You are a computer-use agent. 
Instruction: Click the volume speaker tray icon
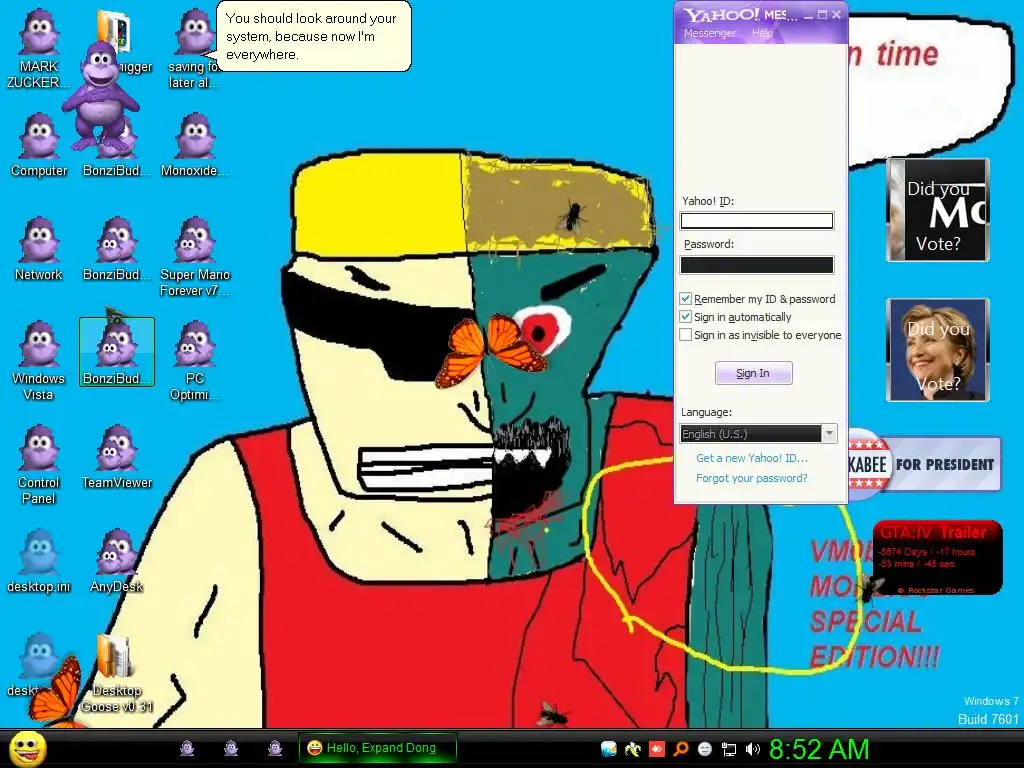pyautogui.click(x=753, y=749)
